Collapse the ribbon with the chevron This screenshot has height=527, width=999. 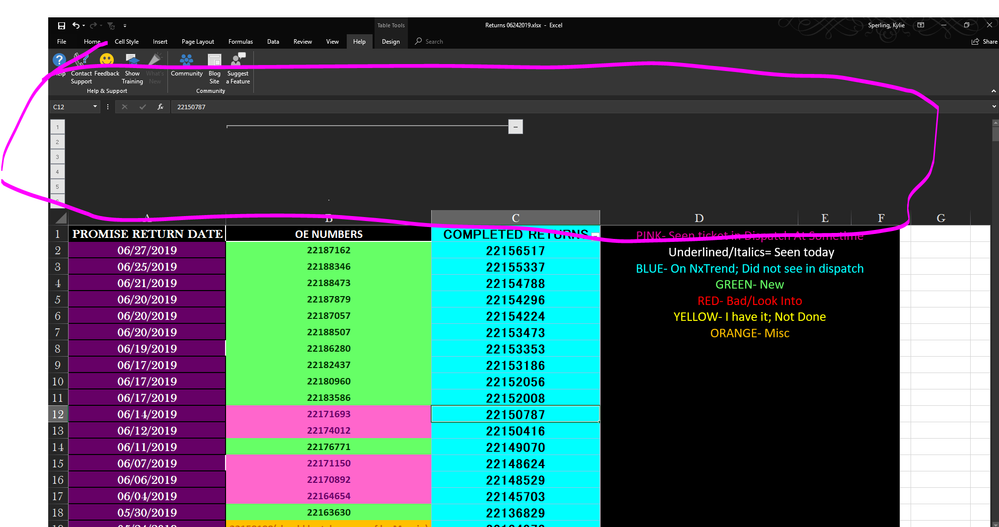point(993,91)
